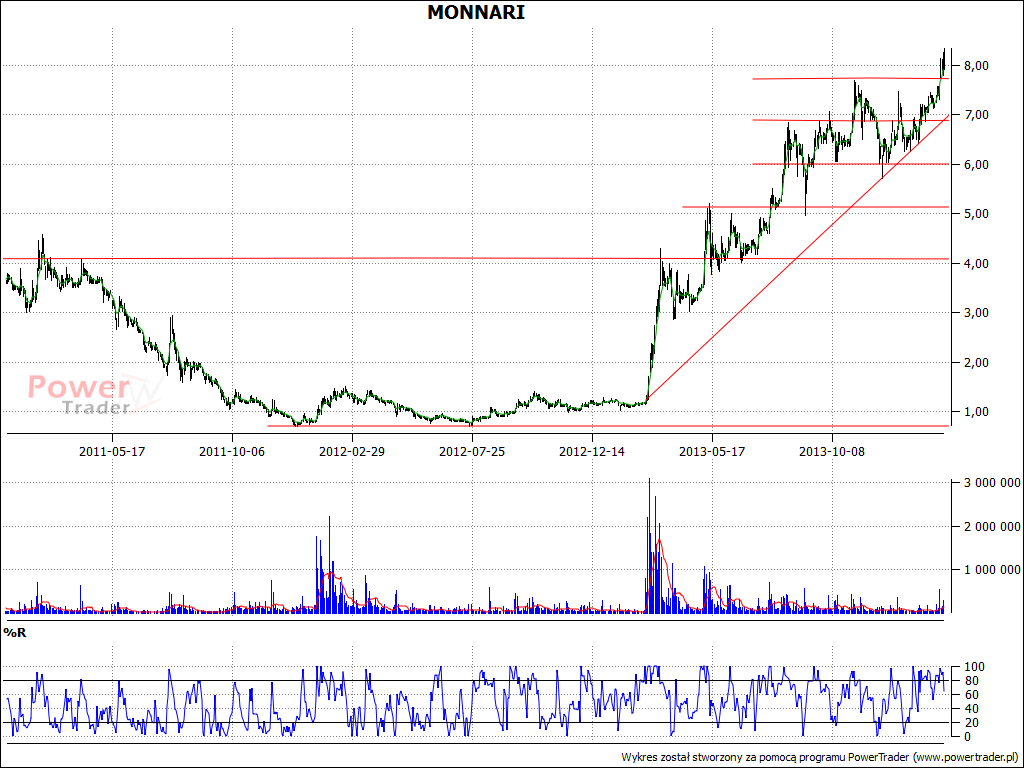Click the MONNARI chart title
The height and width of the screenshot is (768, 1024).
click(x=475, y=12)
